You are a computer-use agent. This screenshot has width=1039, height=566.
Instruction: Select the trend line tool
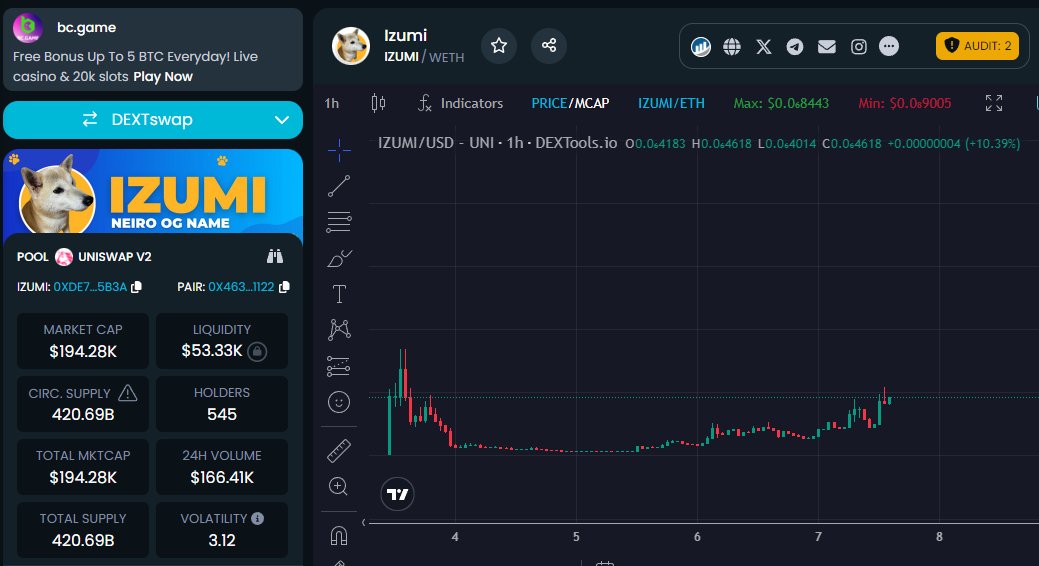(339, 186)
